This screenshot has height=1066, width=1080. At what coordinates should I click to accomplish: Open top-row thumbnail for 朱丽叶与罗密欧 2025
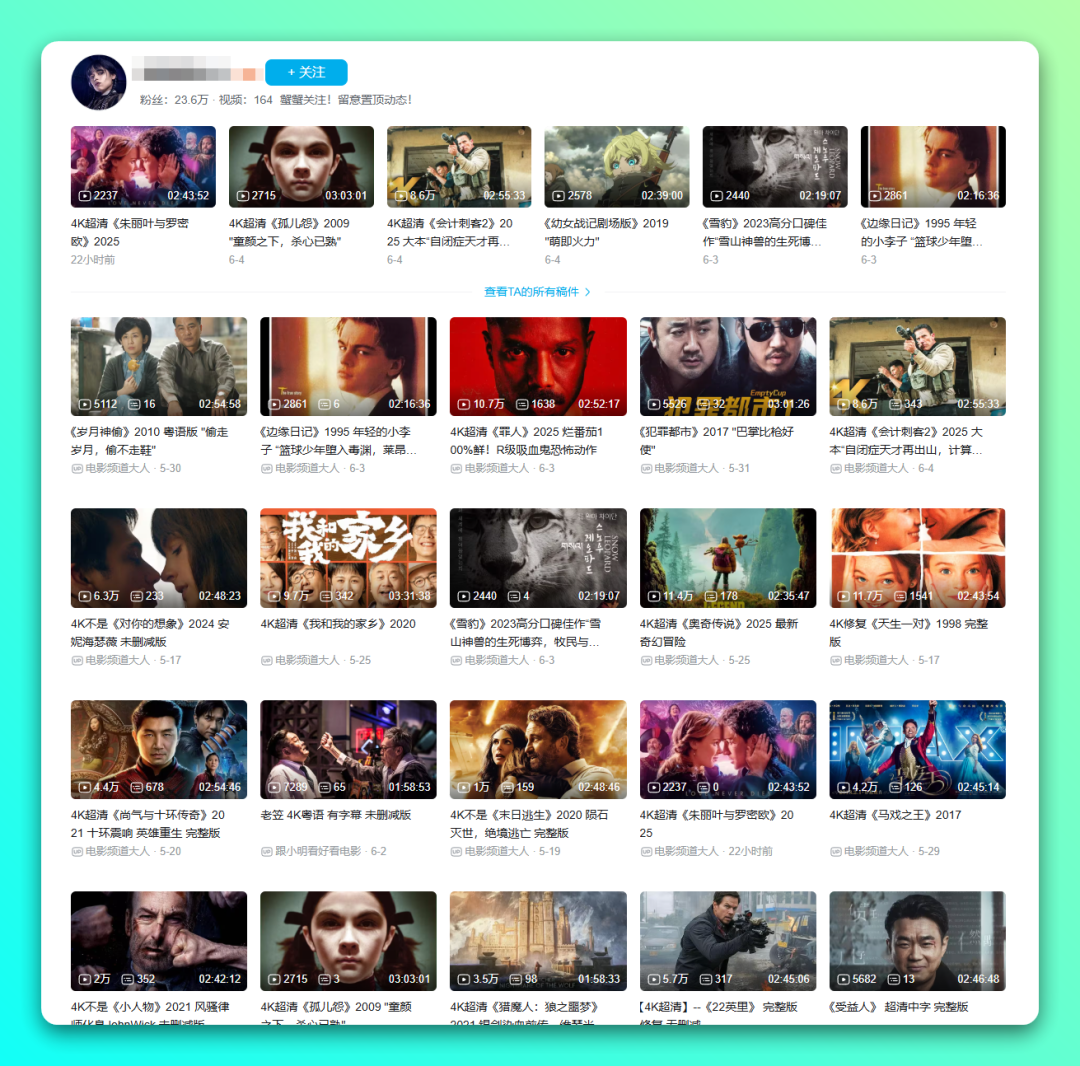click(x=143, y=167)
